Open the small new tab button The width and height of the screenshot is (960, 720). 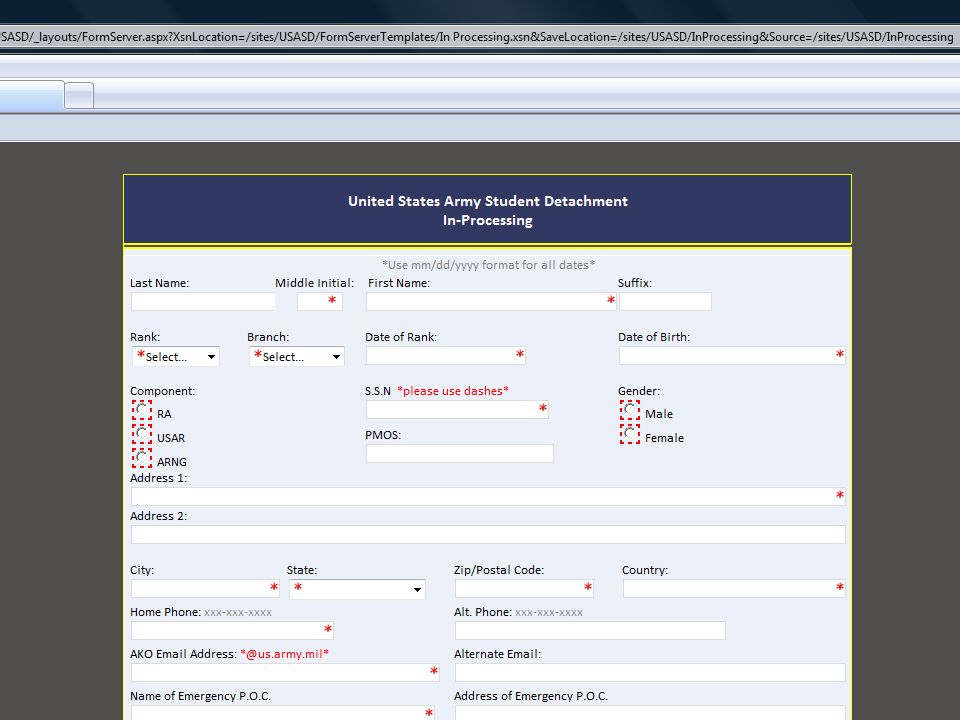point(79,95)
